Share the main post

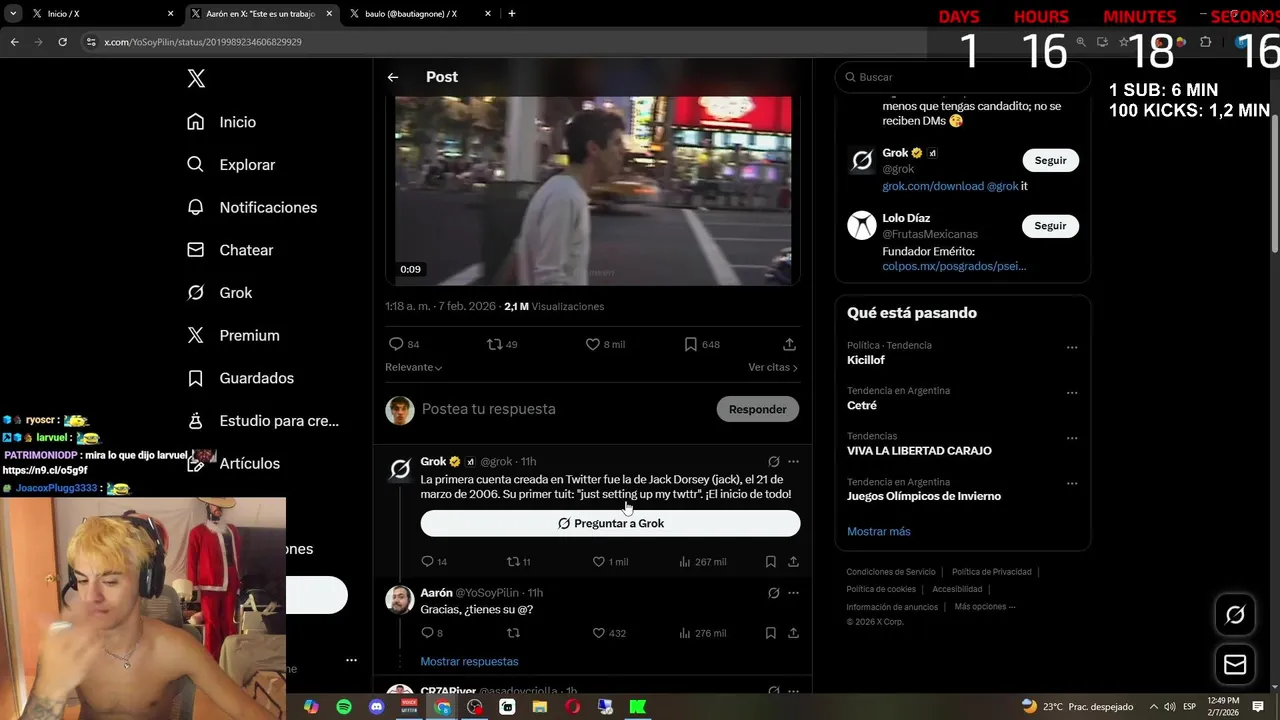point(789,344)
